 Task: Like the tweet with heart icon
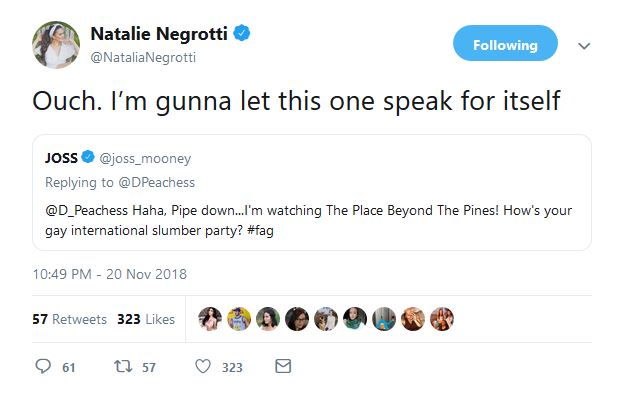click(203, 367)
